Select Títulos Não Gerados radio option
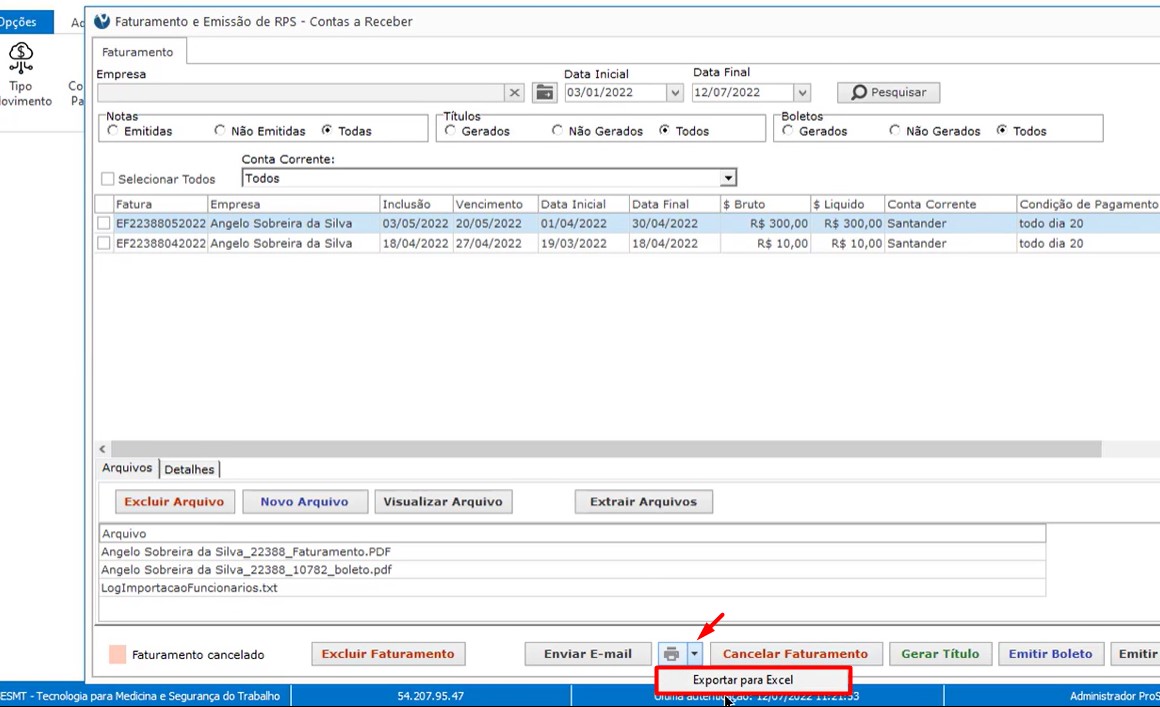The width and height of the screenshot is (1160, 707). click(558, 131)
